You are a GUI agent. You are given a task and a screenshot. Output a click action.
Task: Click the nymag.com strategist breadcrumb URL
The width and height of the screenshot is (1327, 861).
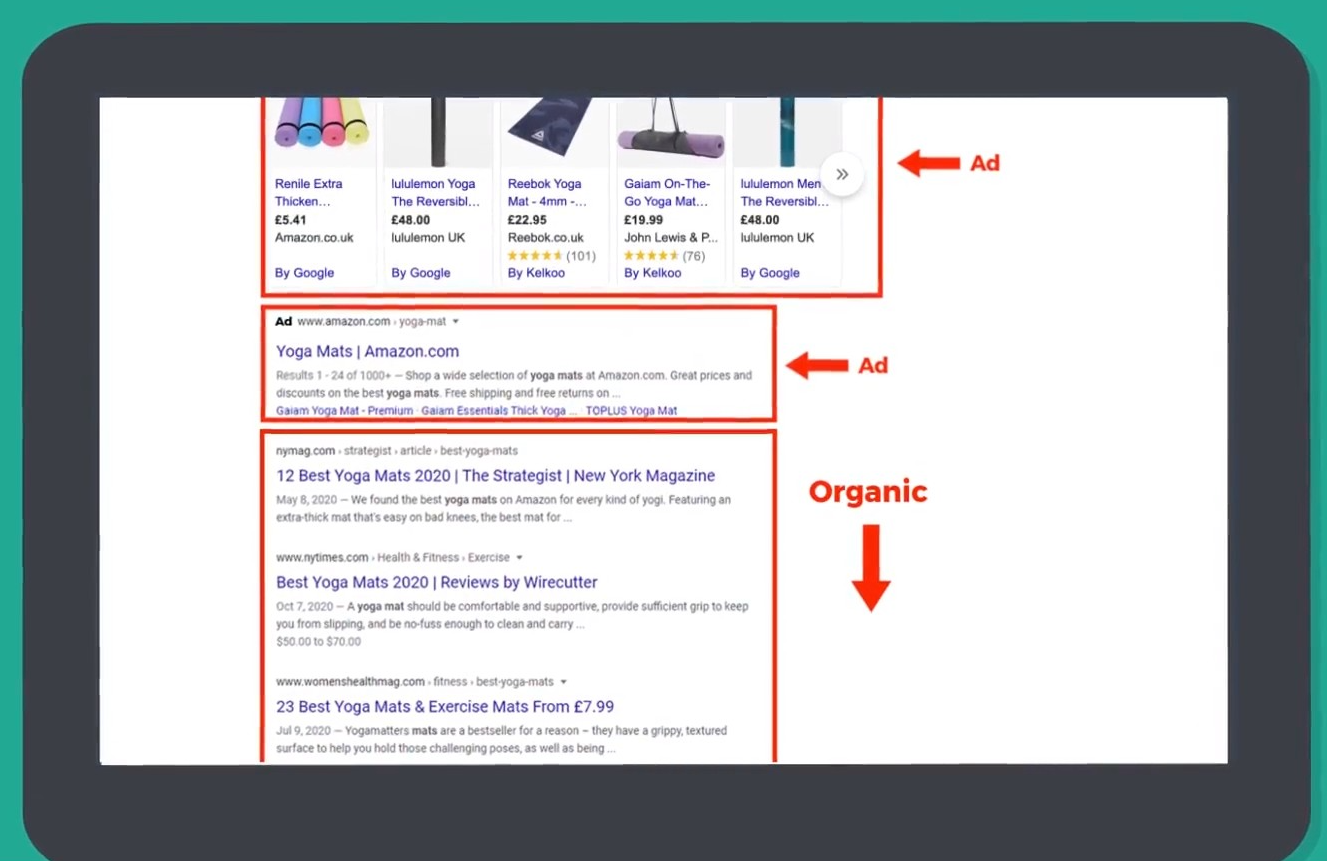397,451
